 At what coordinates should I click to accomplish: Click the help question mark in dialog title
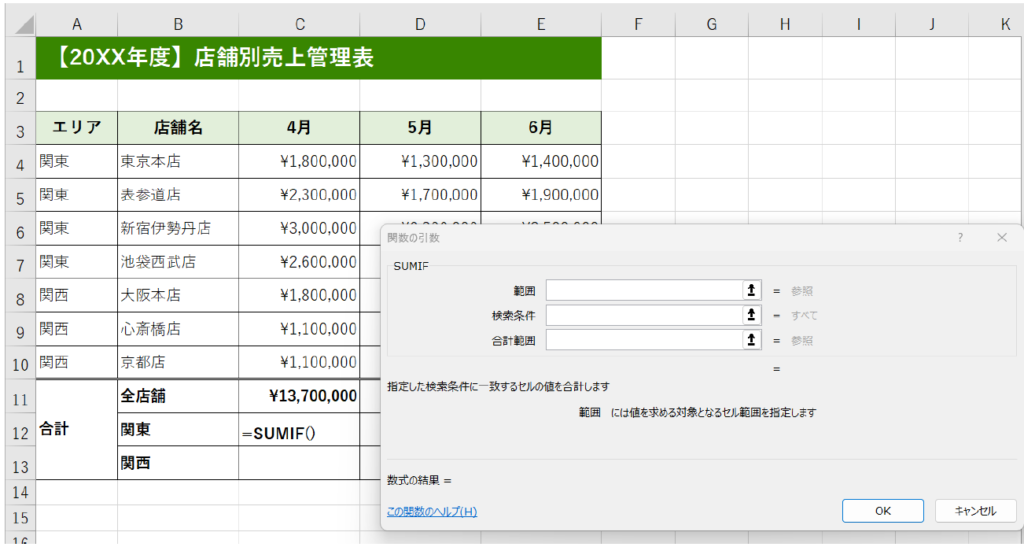[960, 238]
